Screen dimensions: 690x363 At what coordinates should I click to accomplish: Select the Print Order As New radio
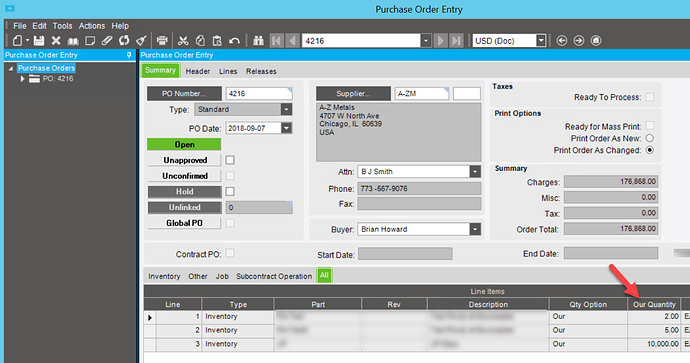[650, 138]
